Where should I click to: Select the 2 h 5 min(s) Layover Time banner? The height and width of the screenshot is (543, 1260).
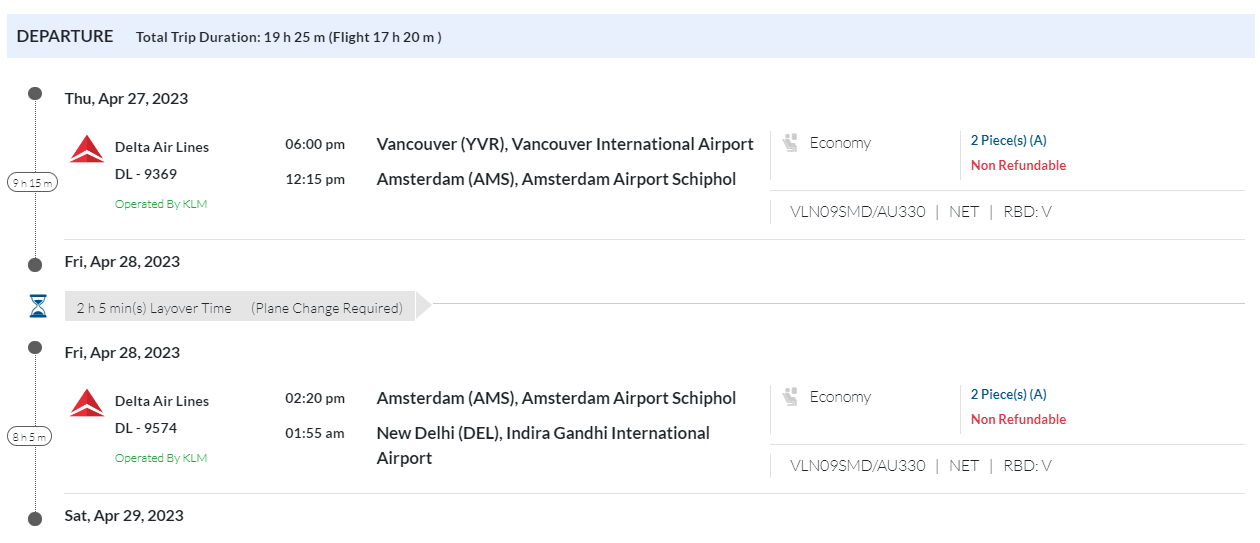(x=239, y=308)
